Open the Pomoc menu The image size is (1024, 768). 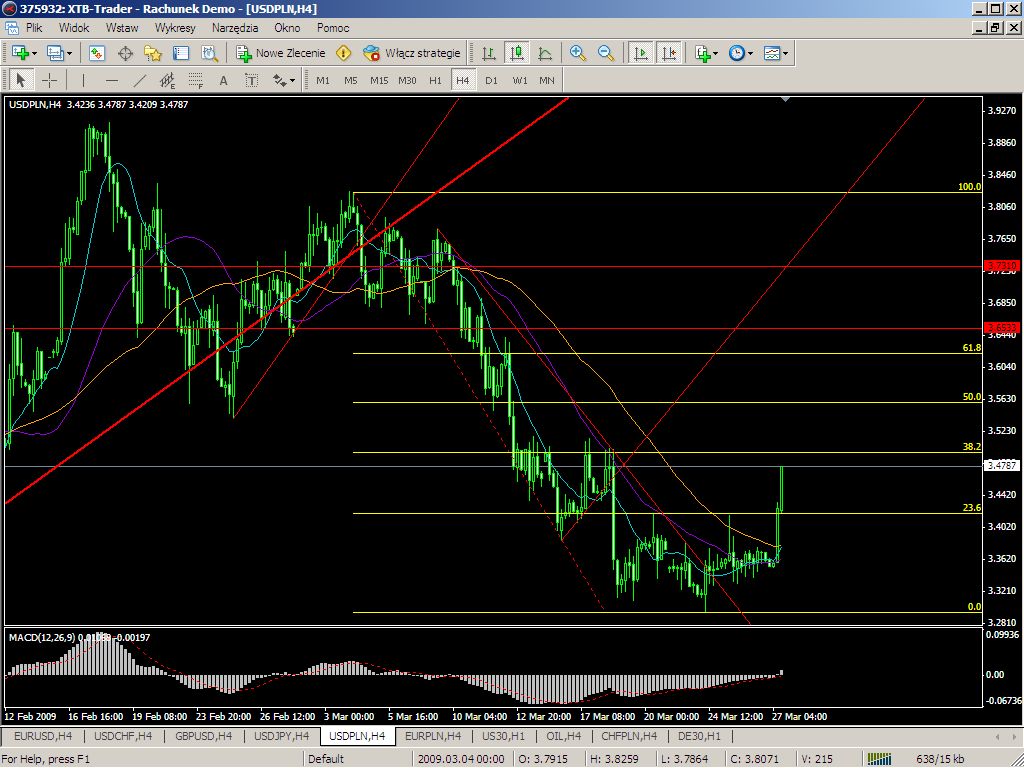333,28
